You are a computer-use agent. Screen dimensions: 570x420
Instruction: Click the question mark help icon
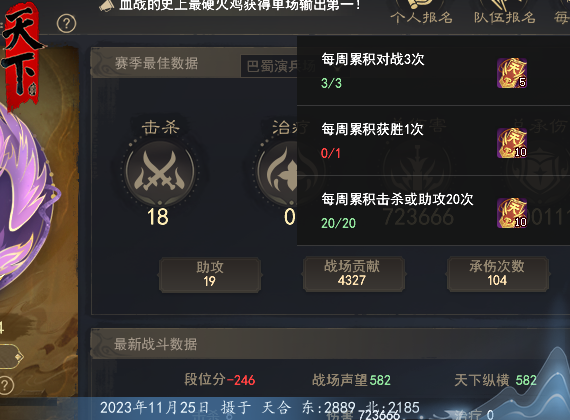[67, 24]
